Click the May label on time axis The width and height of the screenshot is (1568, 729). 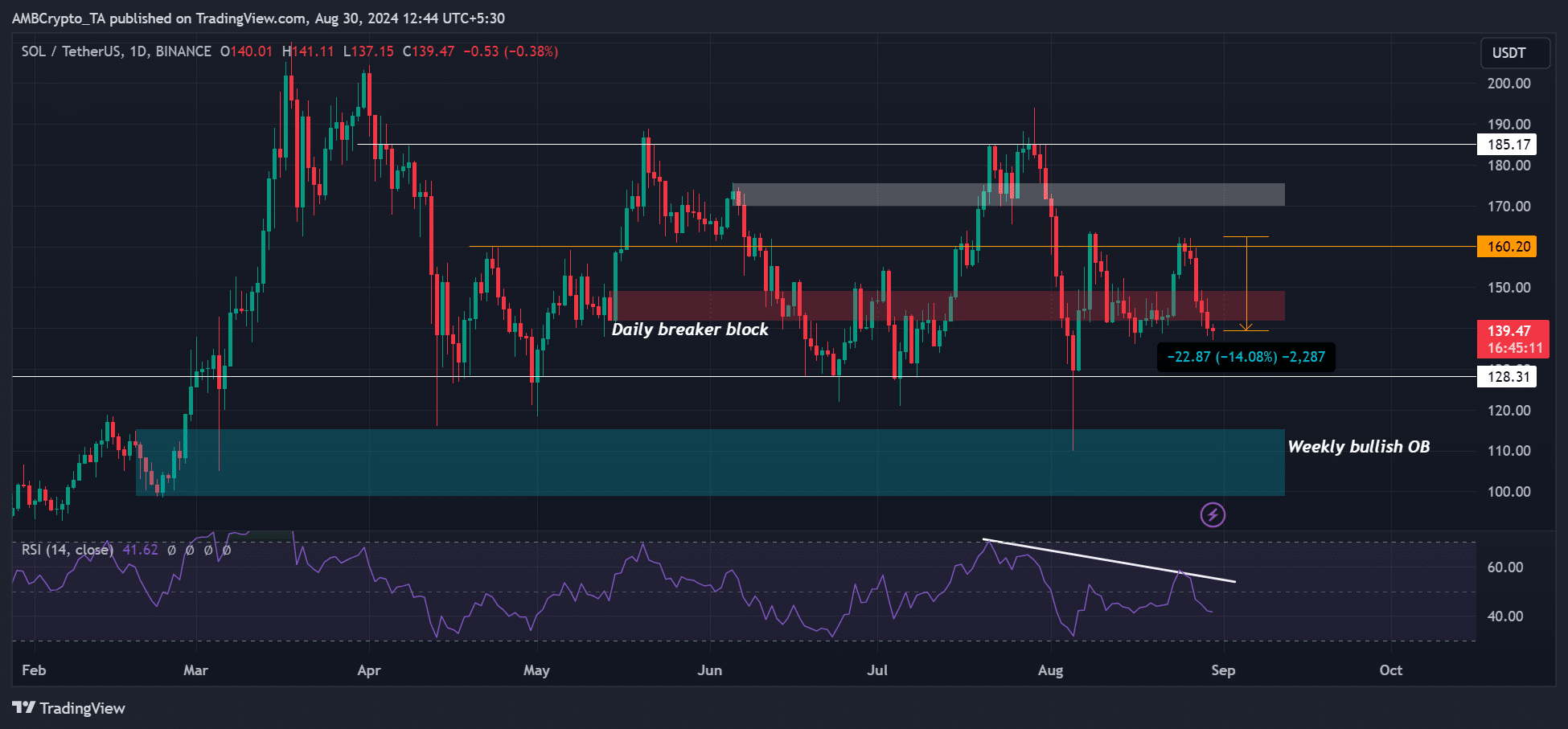(x=536, y=670)
